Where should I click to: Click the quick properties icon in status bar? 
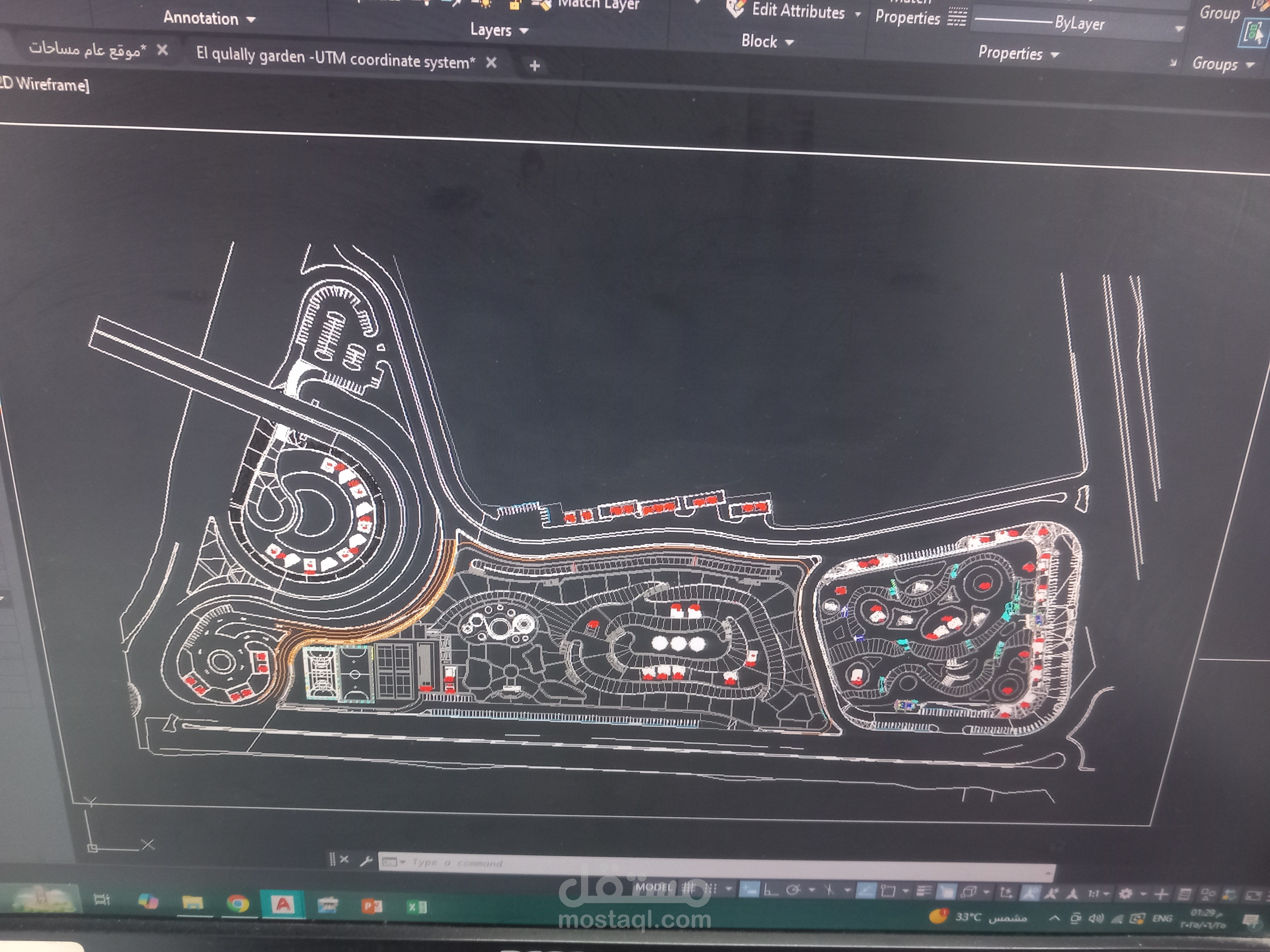1184,895
